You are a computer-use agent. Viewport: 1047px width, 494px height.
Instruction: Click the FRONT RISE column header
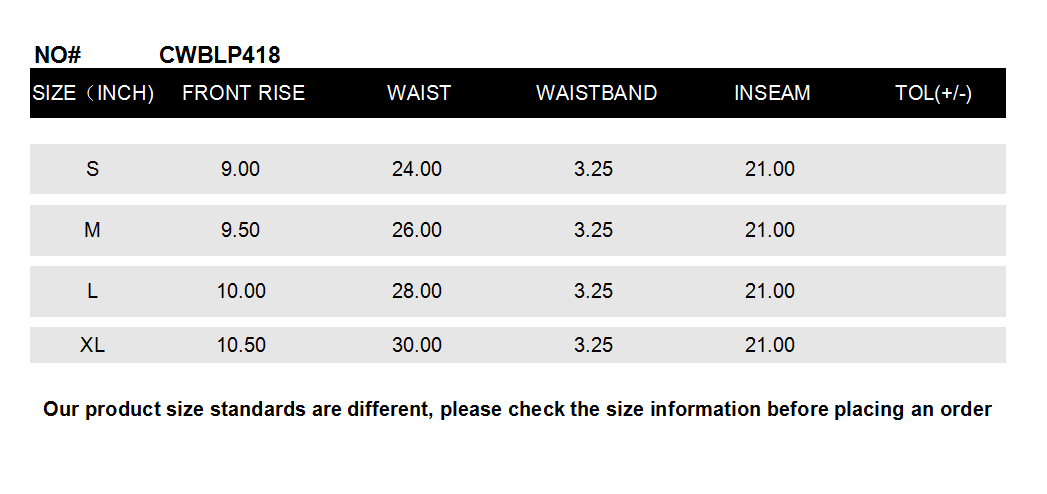click(243, 93)
